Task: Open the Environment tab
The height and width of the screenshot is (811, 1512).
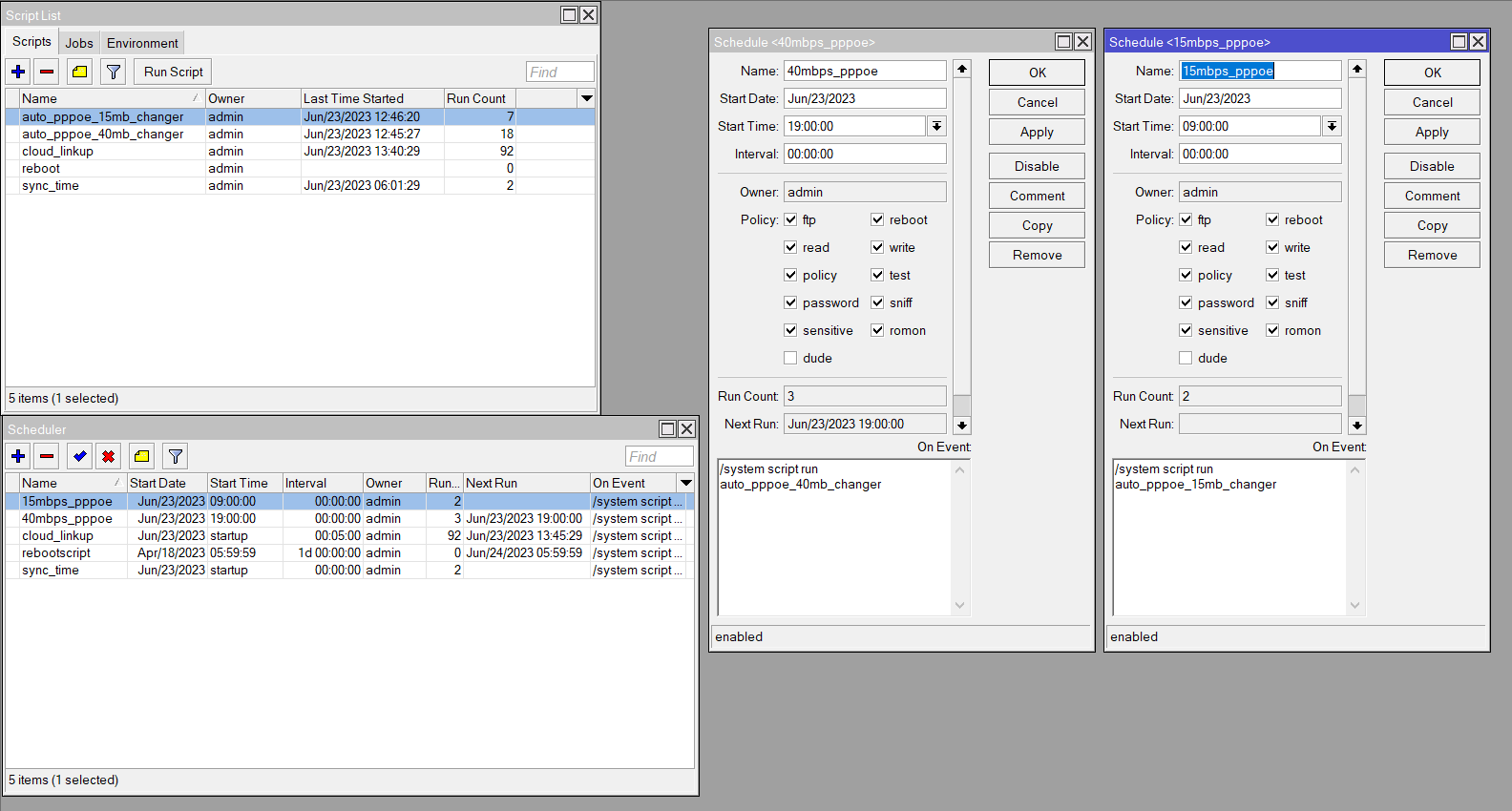Action: pyautogui.click(x=142, y=43)
